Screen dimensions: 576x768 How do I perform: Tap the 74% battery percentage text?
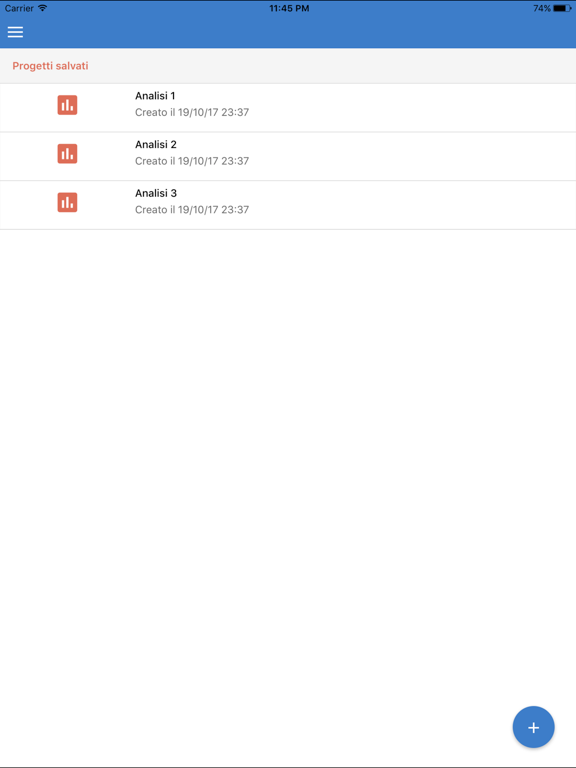(542, 8)
